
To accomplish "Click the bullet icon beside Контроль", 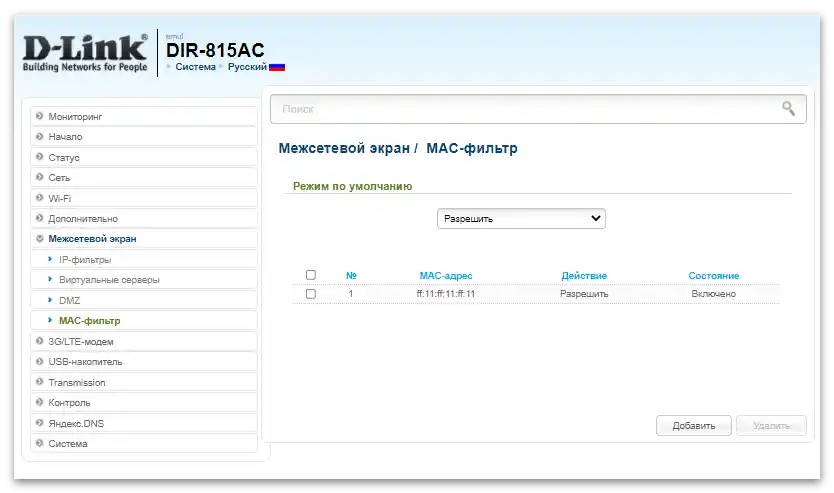I will coord(39,402).
